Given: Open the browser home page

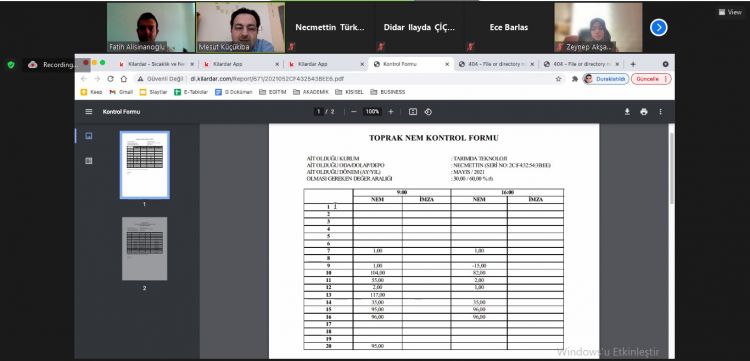Looking at the screenshot, I should click(x=124, y=79).
